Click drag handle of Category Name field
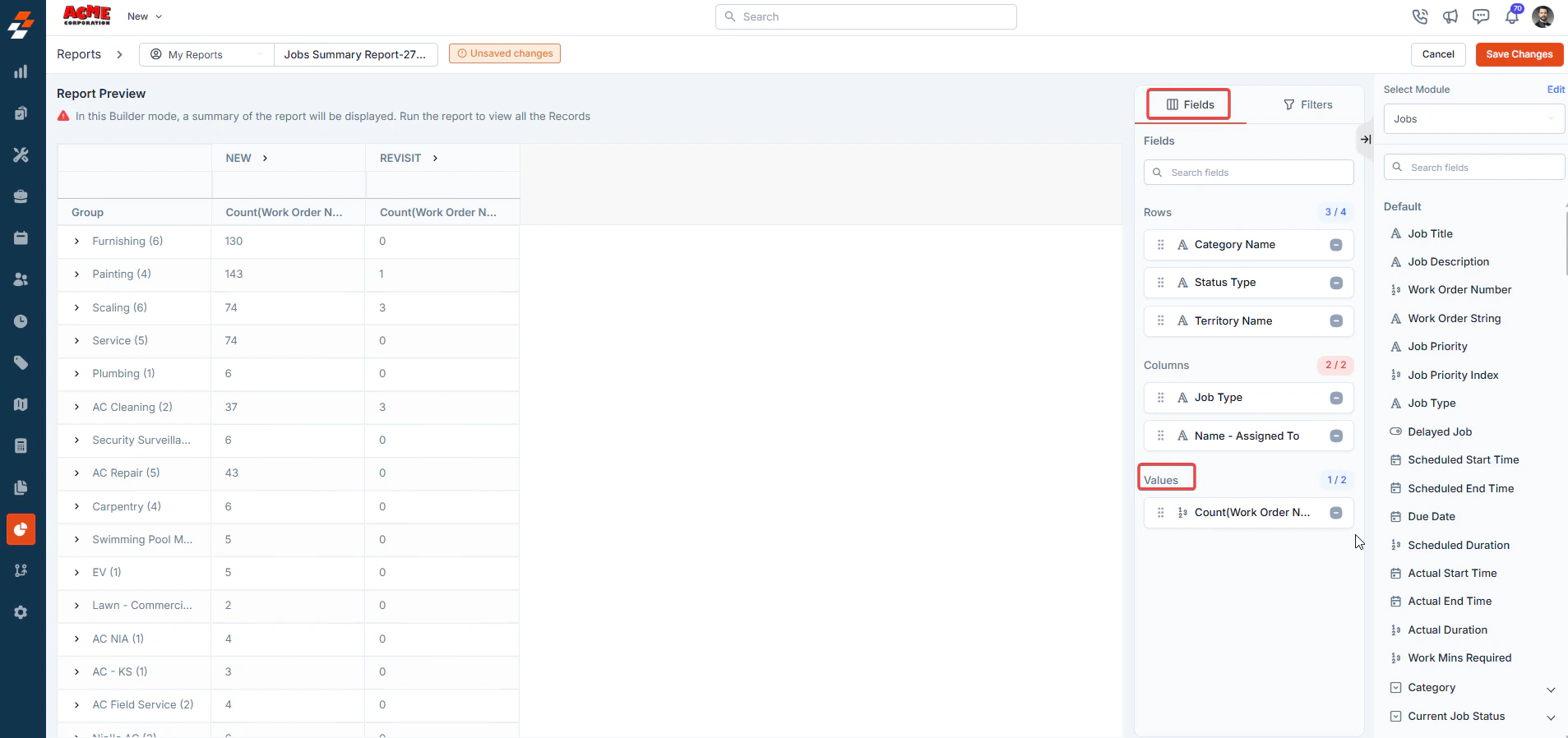1568x738 pixels. pos(1161,245)
